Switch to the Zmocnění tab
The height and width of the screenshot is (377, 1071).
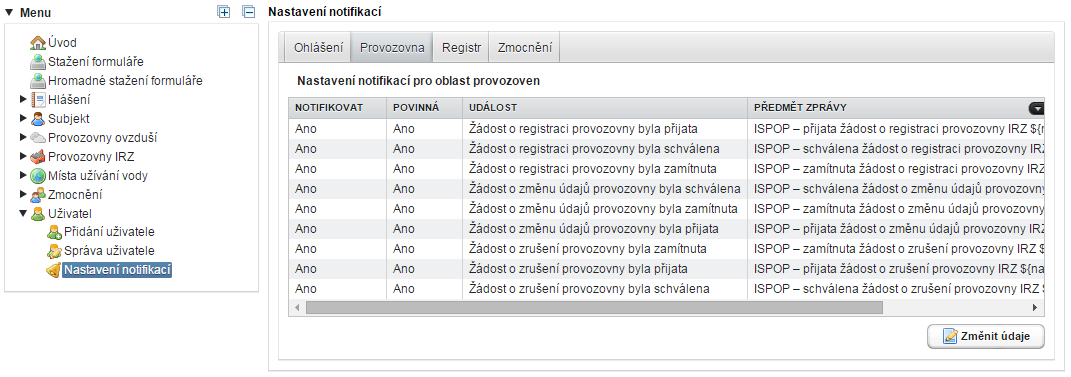525,48
